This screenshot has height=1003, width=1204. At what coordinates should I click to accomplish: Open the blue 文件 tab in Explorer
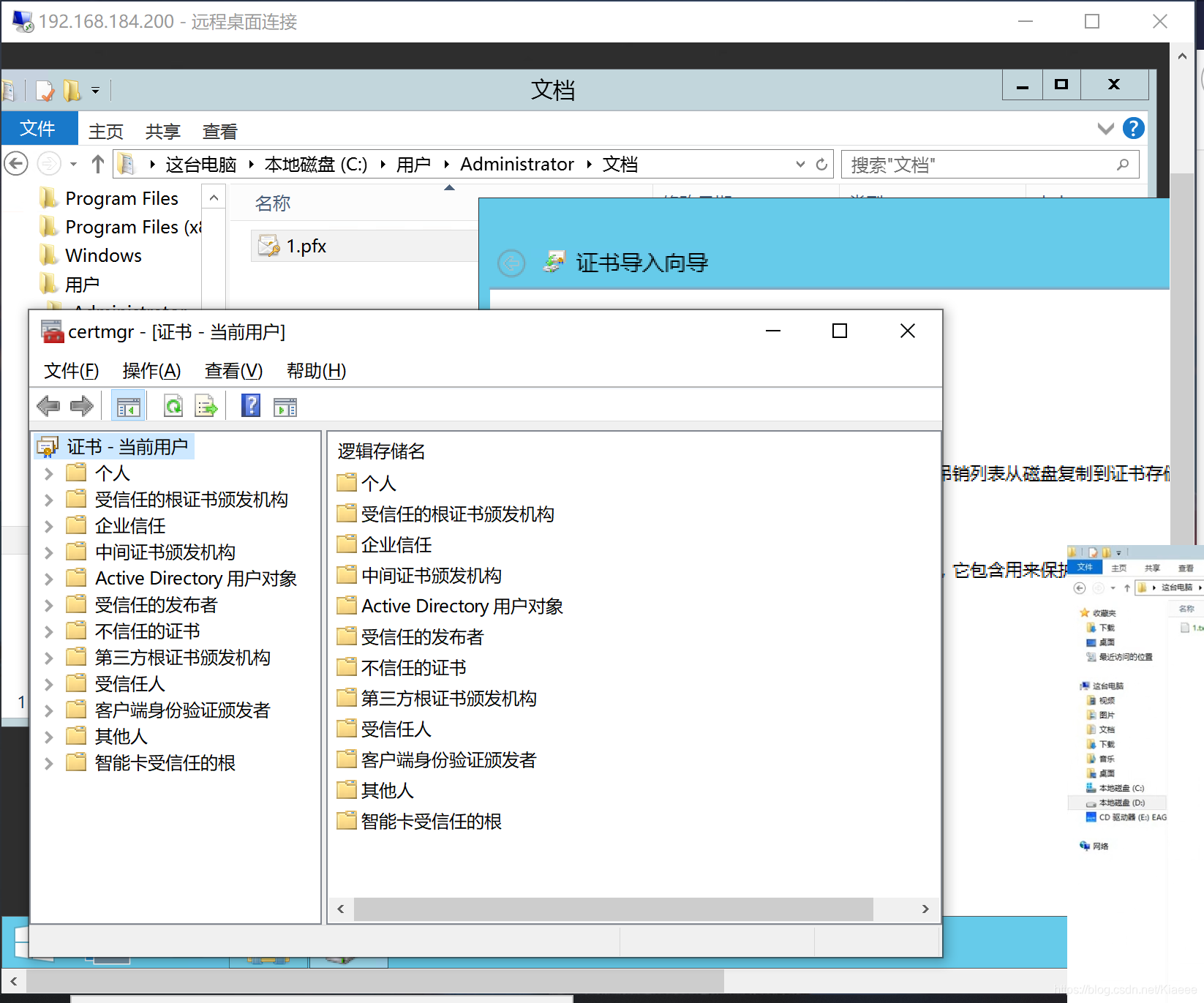click(38, 129)
